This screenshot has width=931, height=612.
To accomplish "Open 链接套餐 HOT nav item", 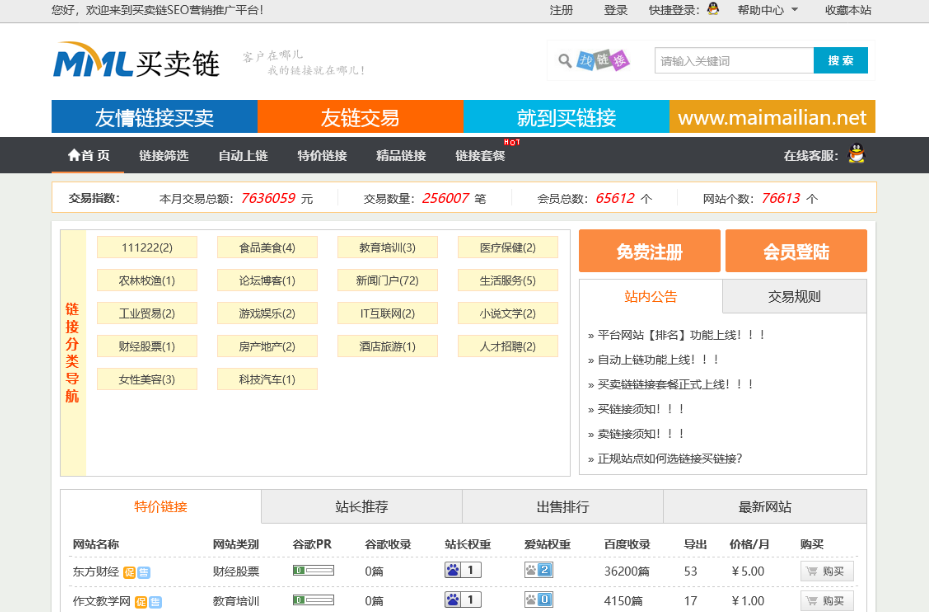I will click(x=480, y=156).
